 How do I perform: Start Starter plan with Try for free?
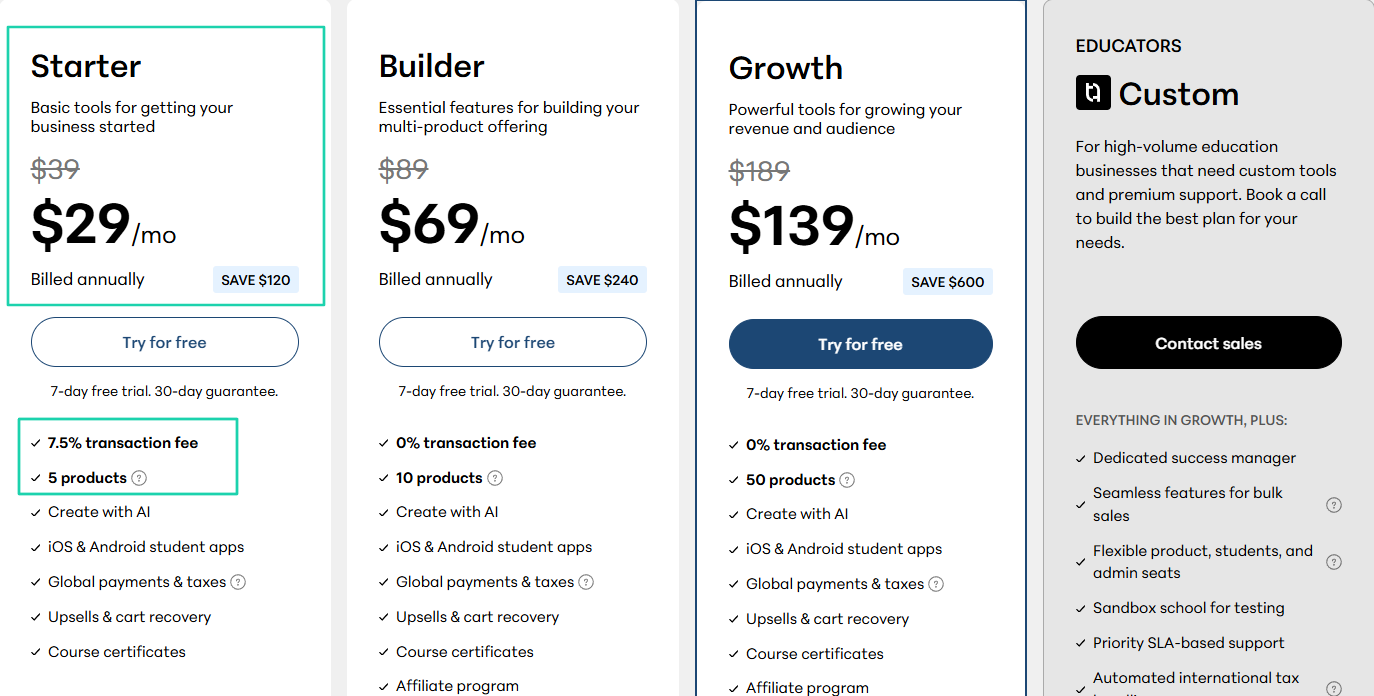point(165,342)
